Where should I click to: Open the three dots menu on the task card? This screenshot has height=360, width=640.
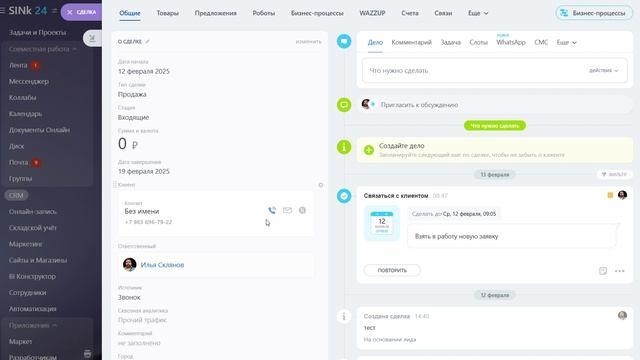619,271
